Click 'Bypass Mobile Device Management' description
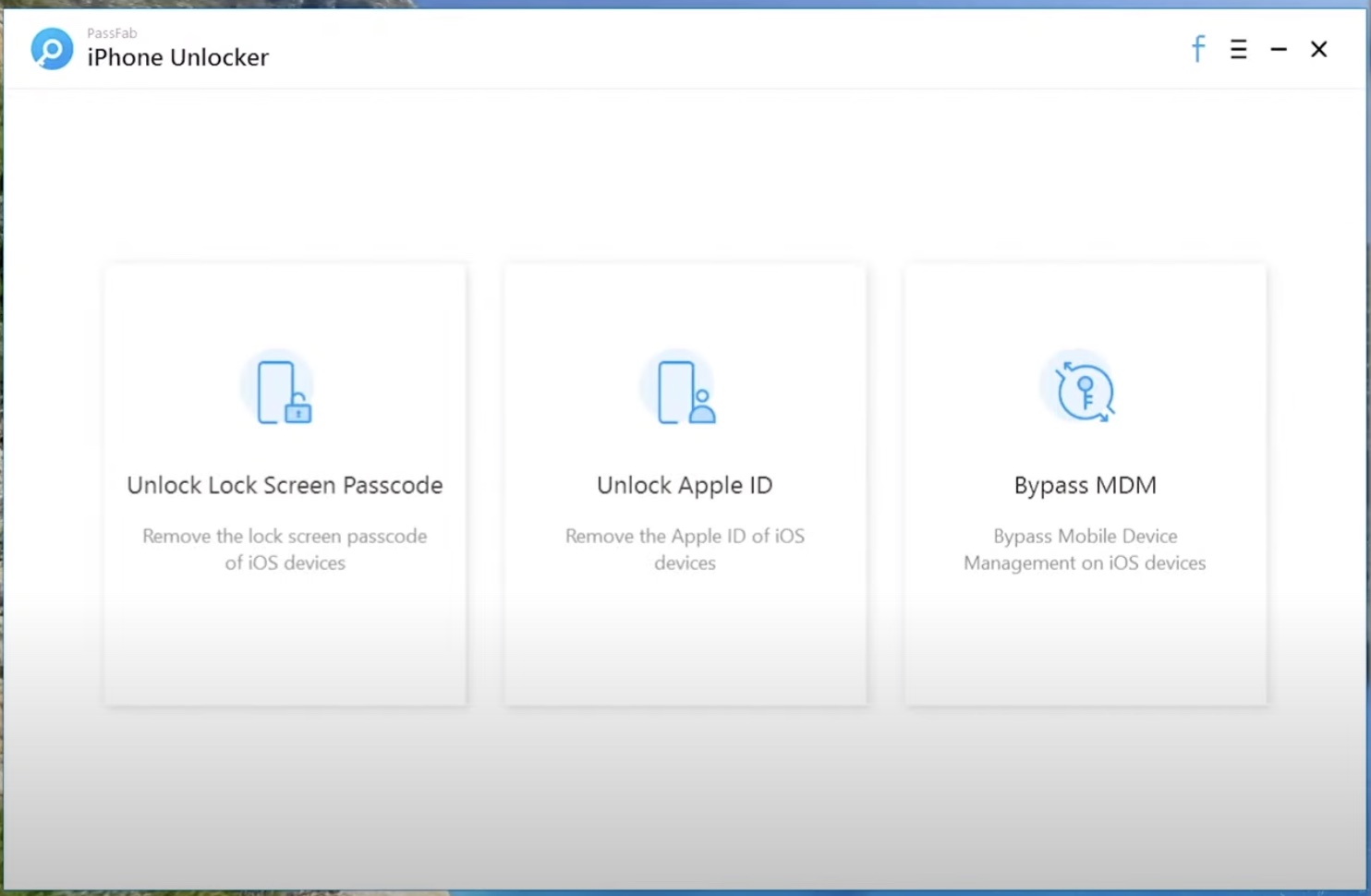The height and width of the screenshot is (896, 1371). [x=1085, y=550]
